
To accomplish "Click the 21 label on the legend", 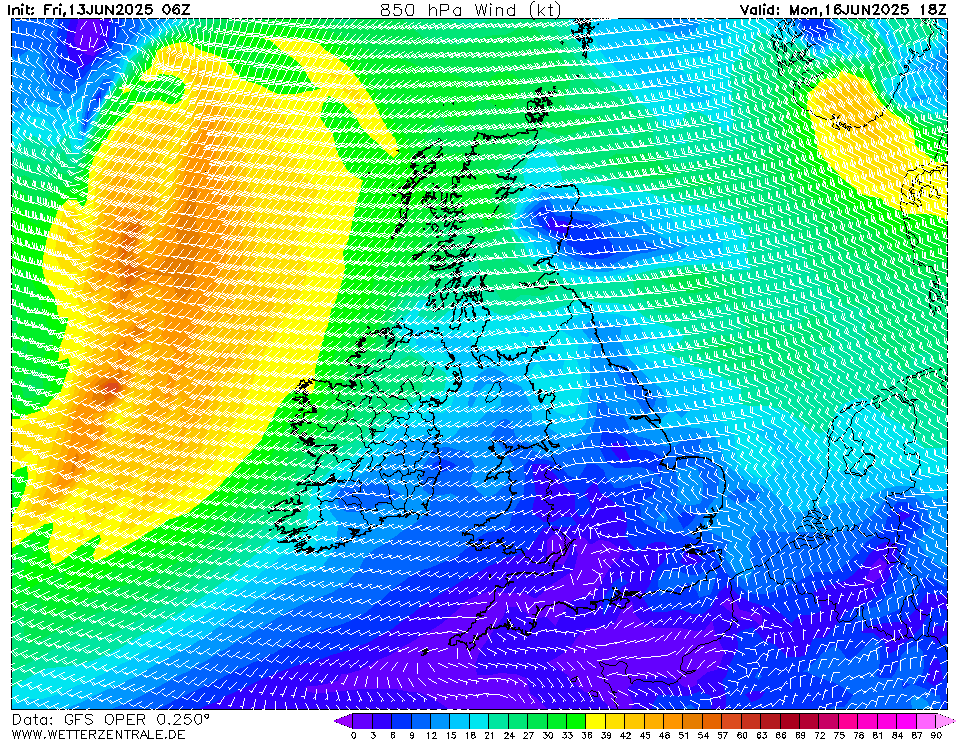I will click(489, 735).
